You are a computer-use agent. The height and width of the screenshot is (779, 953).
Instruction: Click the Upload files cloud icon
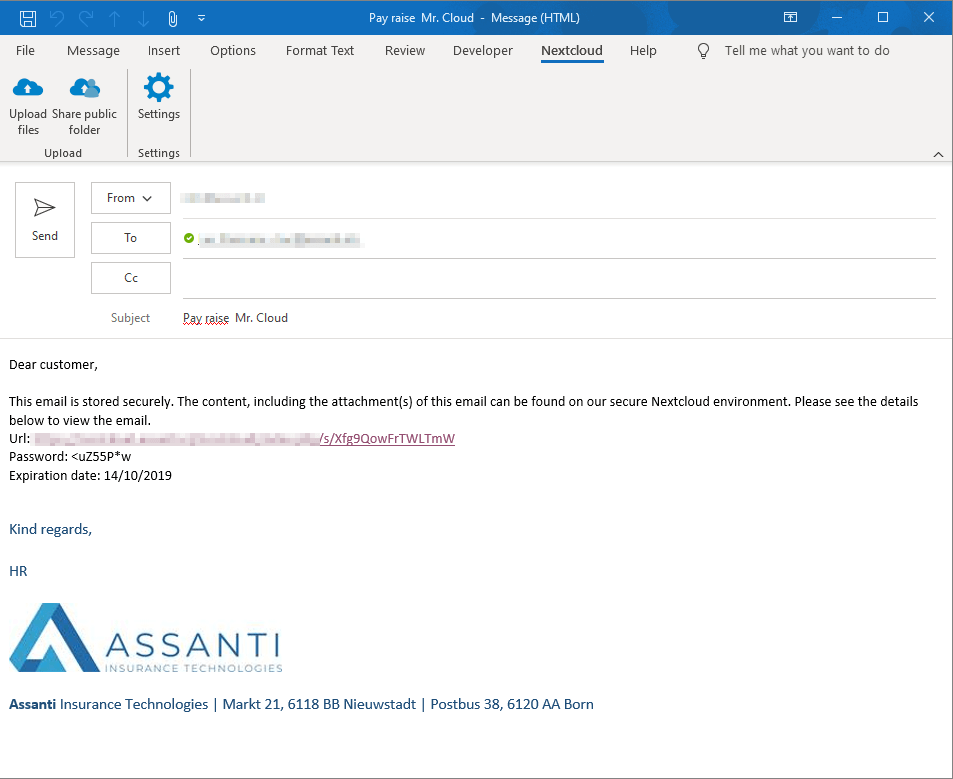28,89
